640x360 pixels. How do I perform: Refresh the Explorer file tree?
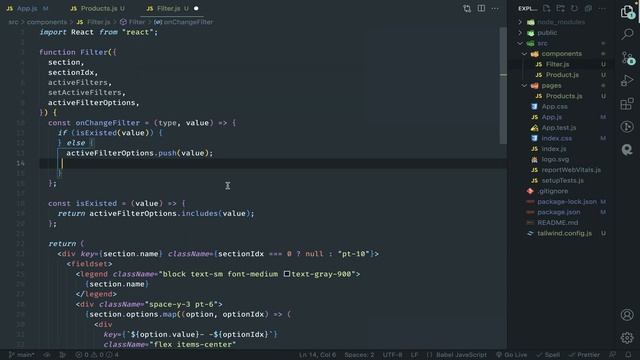pos(574,9)
